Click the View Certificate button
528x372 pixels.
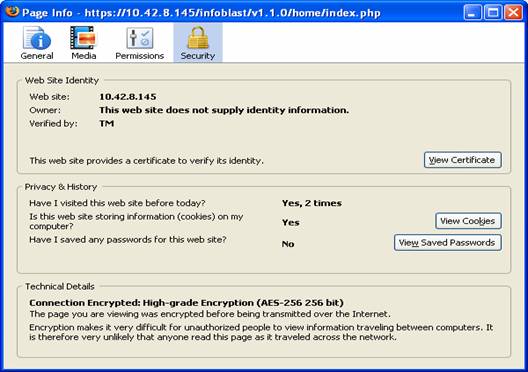[463, 160]
